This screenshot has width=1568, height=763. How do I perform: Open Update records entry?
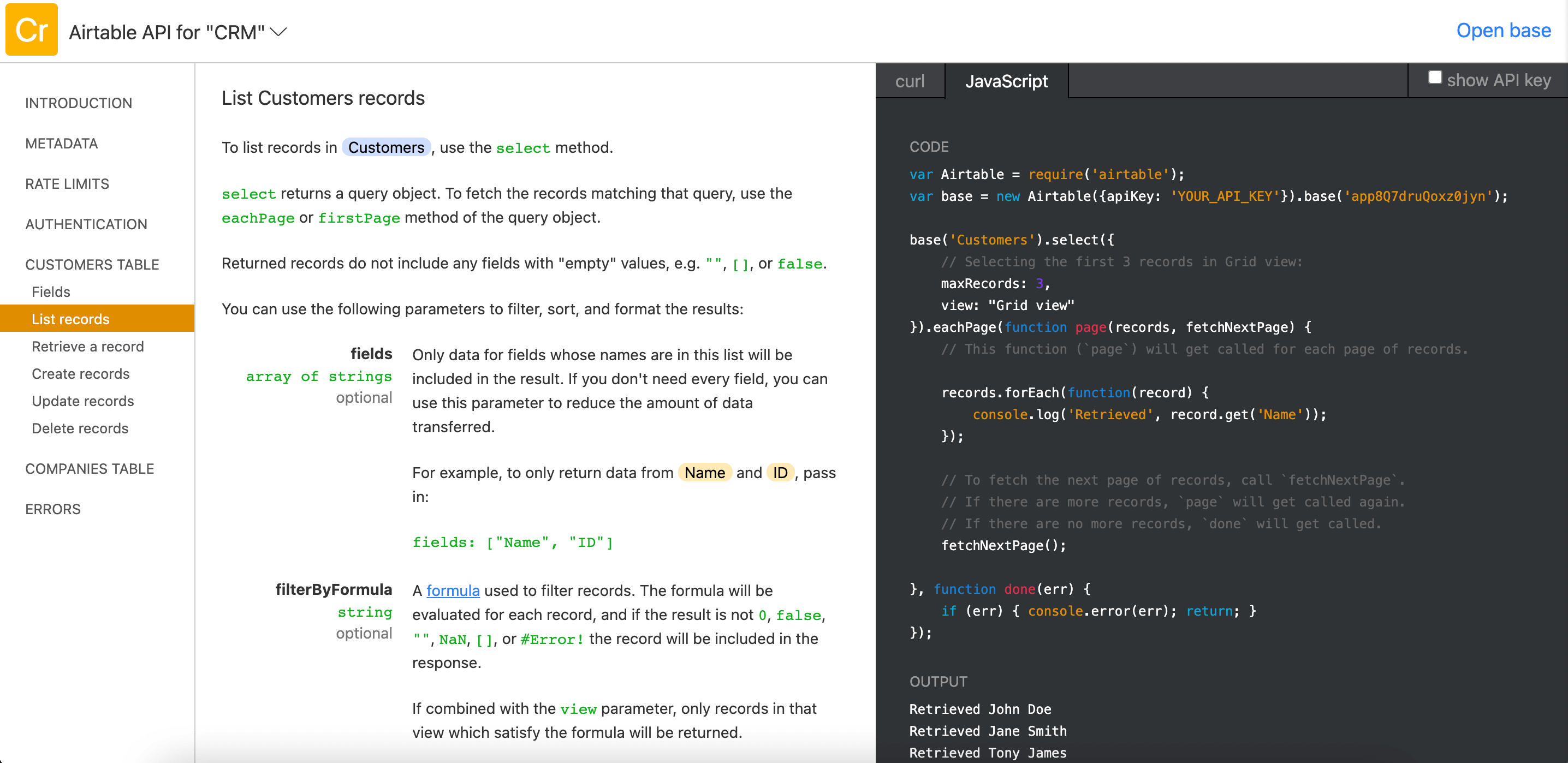(x=83, y=401)
